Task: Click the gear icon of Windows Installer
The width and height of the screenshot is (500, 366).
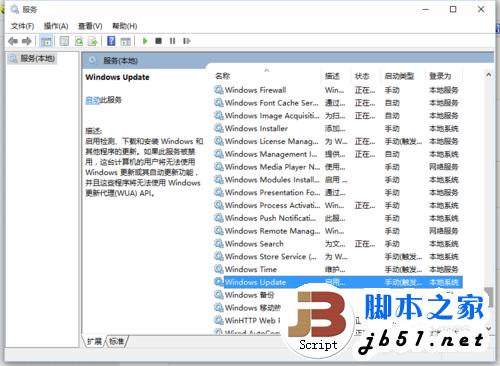Action: pos(219,128)
